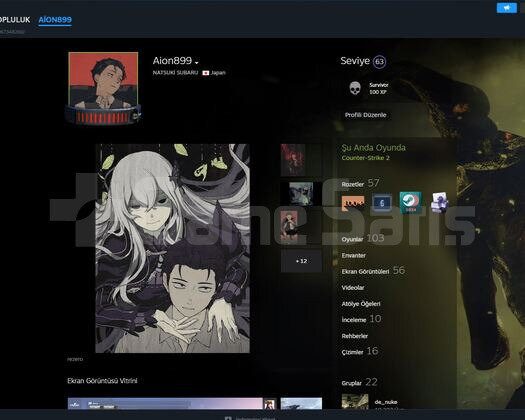Open the small showcase screenshot thumbnail

pyautogui.click(x=301, y=404)
